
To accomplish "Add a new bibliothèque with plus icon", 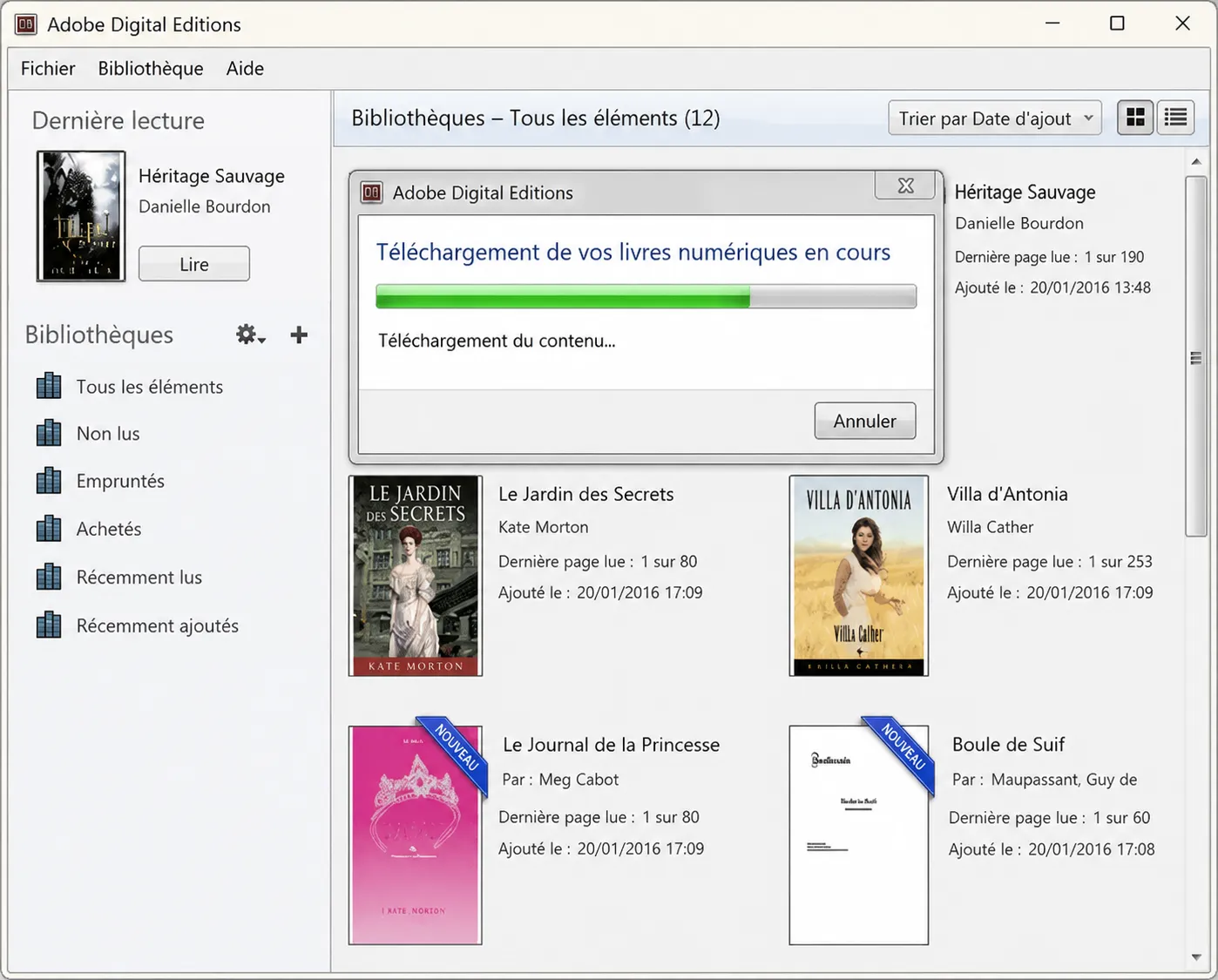I will coord(299,335).
